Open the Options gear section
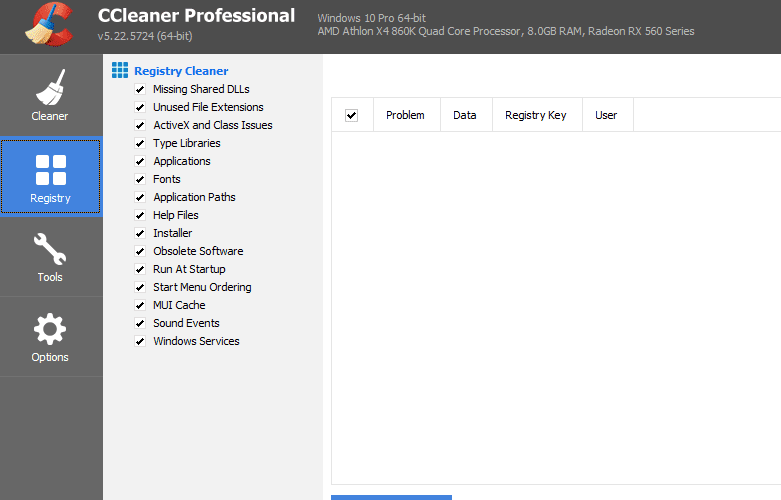 click(x=50, y=337)
